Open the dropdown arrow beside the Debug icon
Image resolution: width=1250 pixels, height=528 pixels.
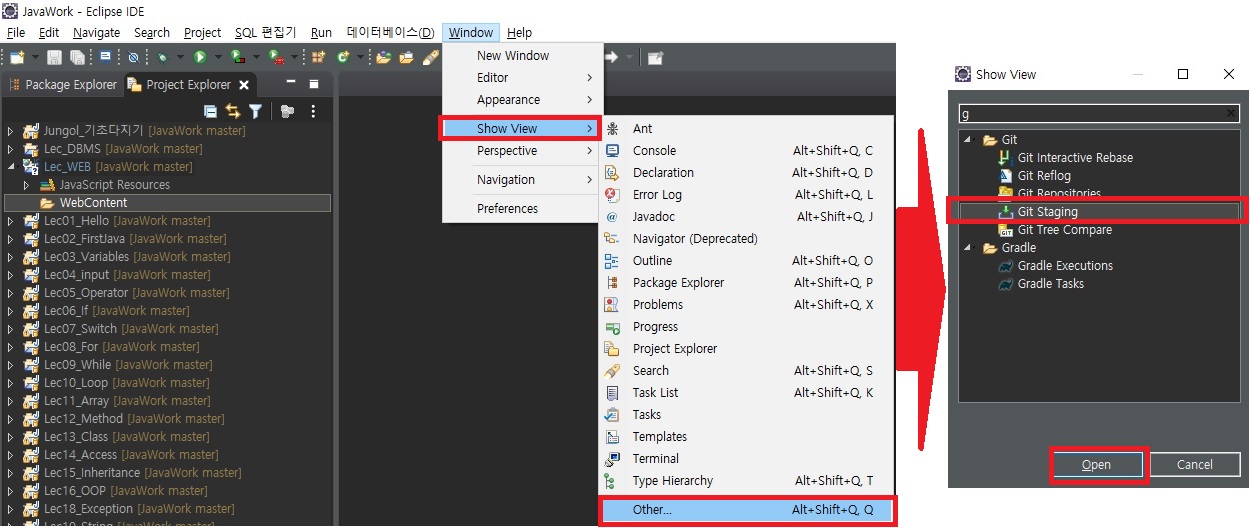tap(180, 57)
